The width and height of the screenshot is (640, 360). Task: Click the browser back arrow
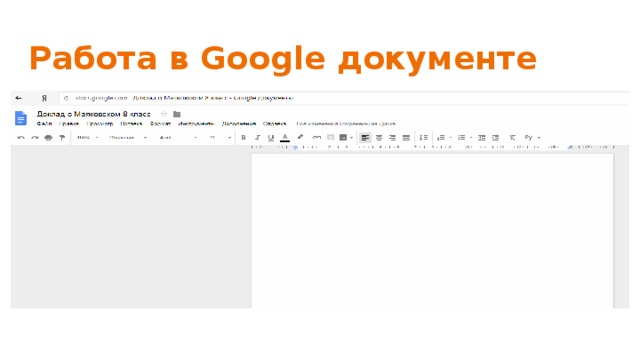click(x=18, y=98)
